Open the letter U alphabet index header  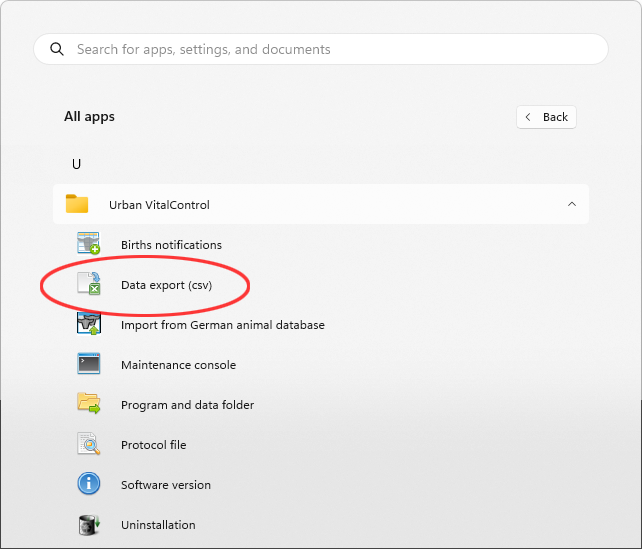pyautogui.click(x=77, y=164)
